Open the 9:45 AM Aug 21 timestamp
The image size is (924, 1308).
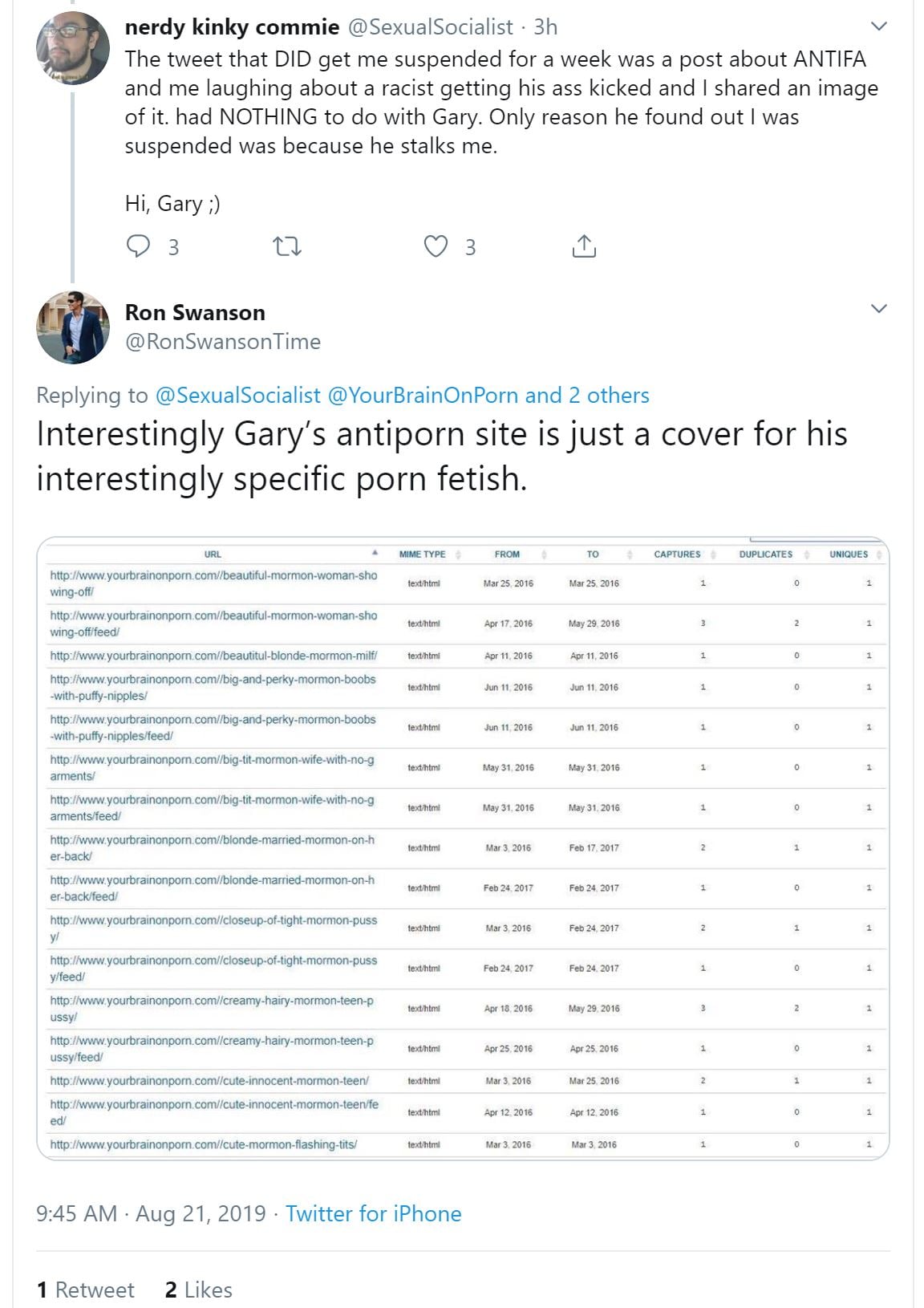[x=151, y=1213]
